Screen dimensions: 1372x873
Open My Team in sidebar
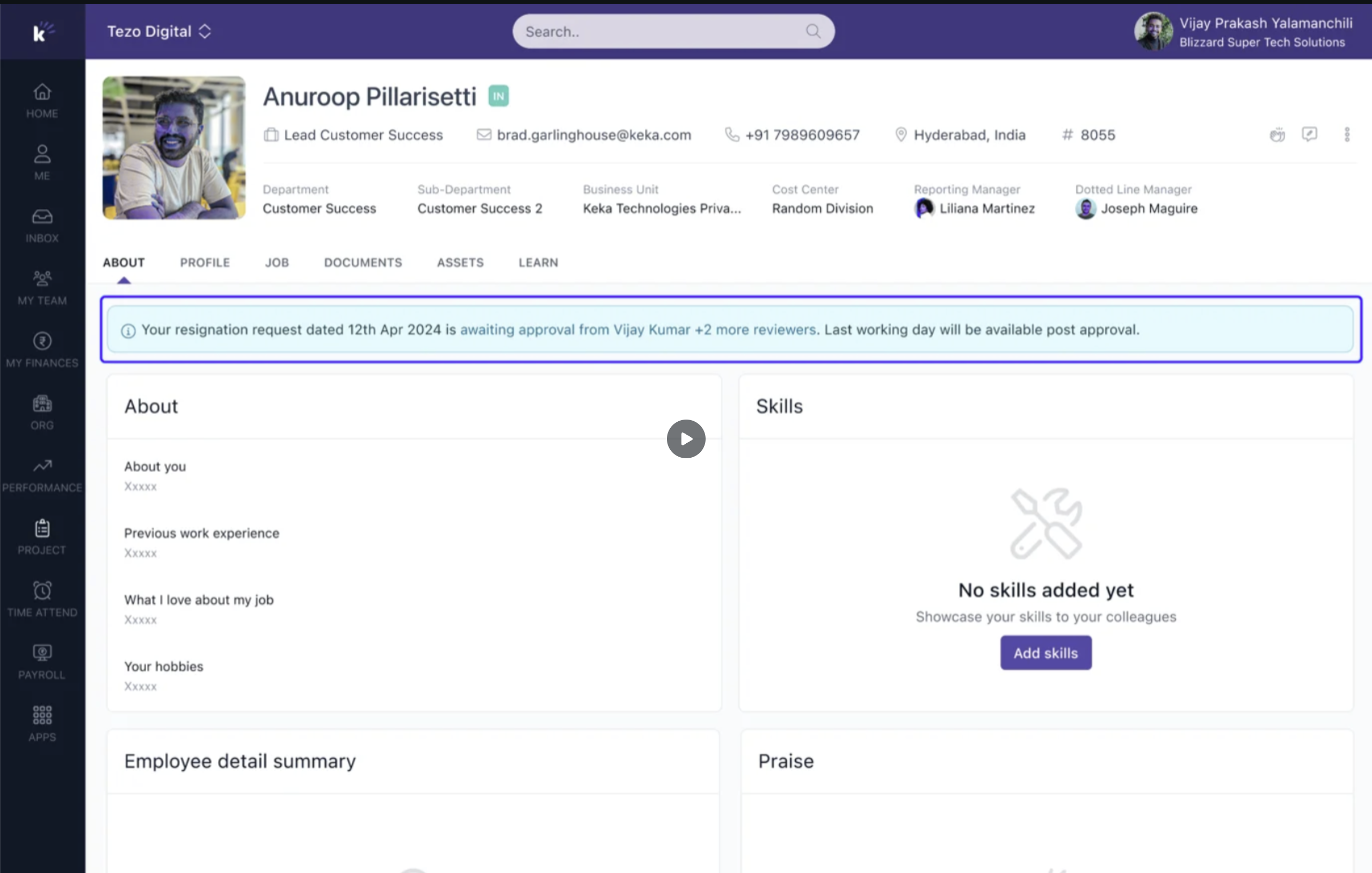[x=42, y=287]
